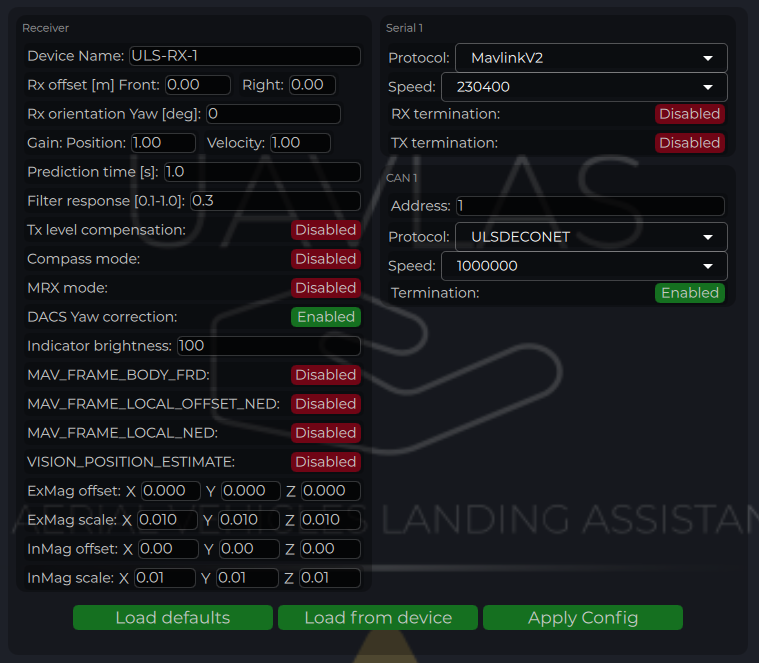Edit Indicator brightness field
This screenshot has height=663, width=759.
tap(269, 346)
